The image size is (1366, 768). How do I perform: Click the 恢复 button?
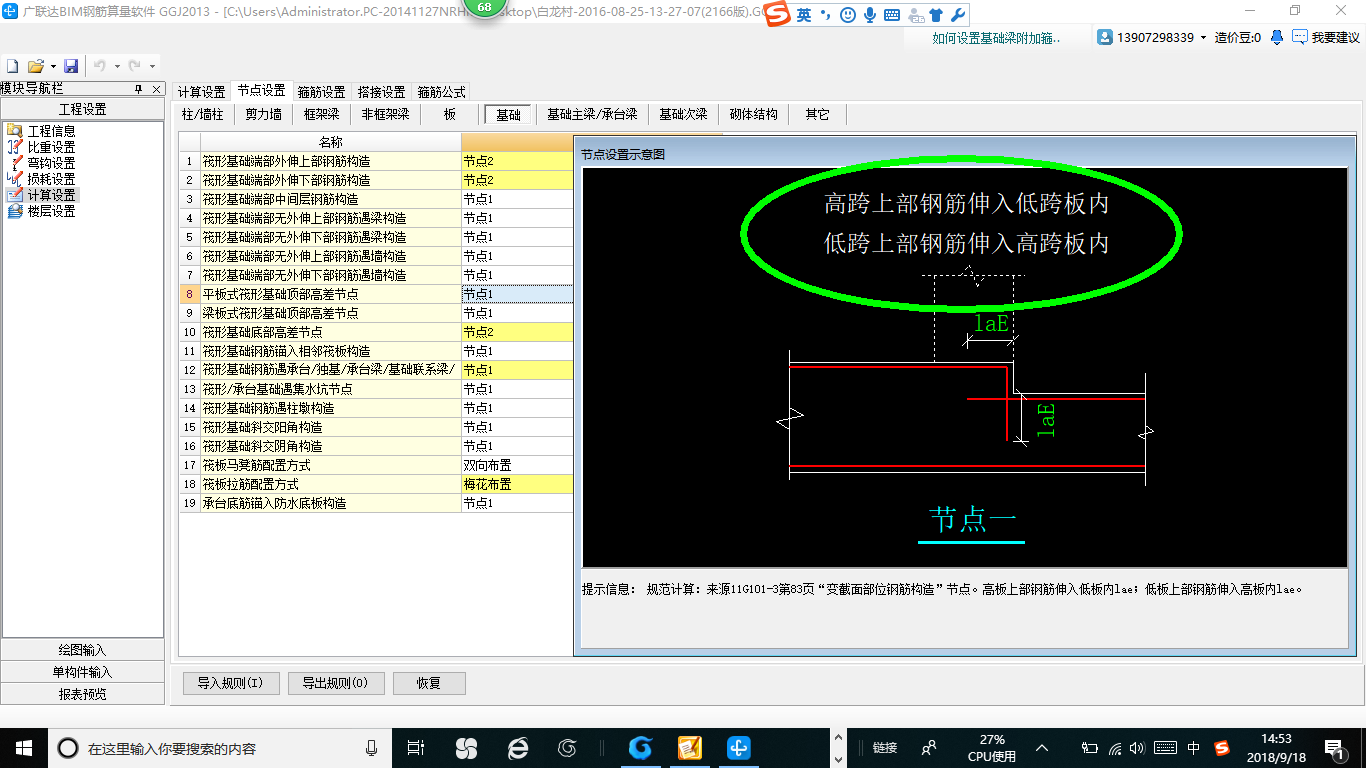[x=429, y=683]
